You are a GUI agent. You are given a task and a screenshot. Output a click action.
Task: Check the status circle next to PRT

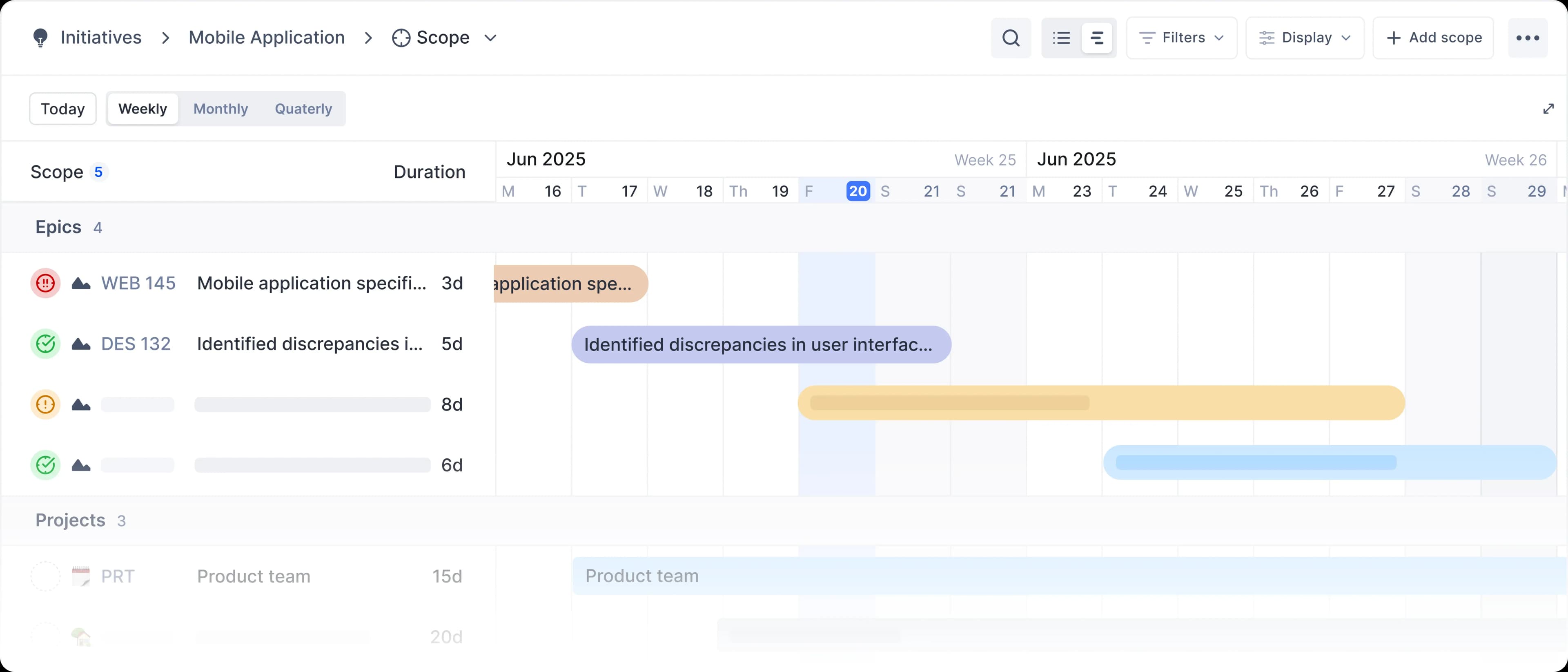[45, 576]
